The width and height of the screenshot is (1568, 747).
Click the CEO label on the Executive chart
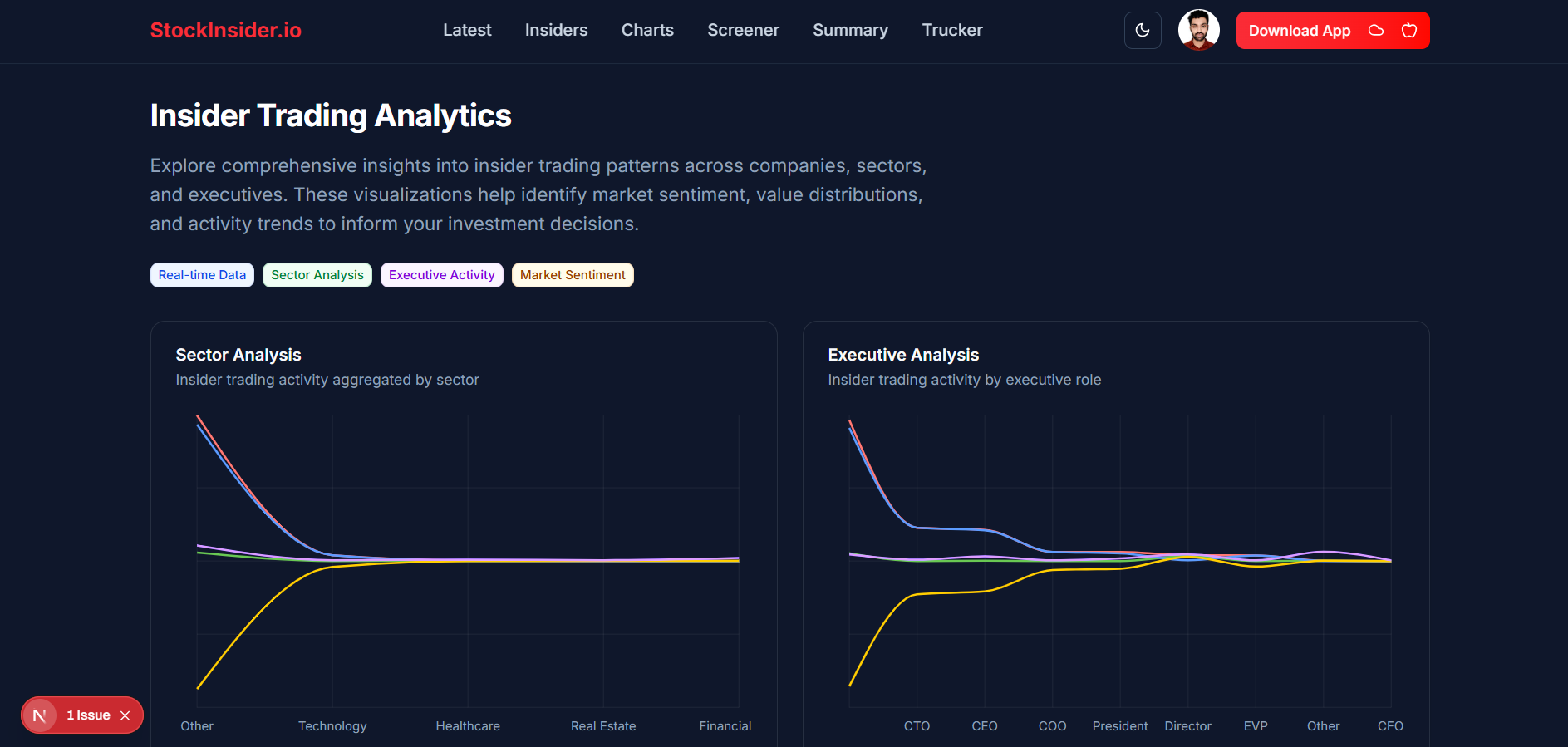pos(984,725)
